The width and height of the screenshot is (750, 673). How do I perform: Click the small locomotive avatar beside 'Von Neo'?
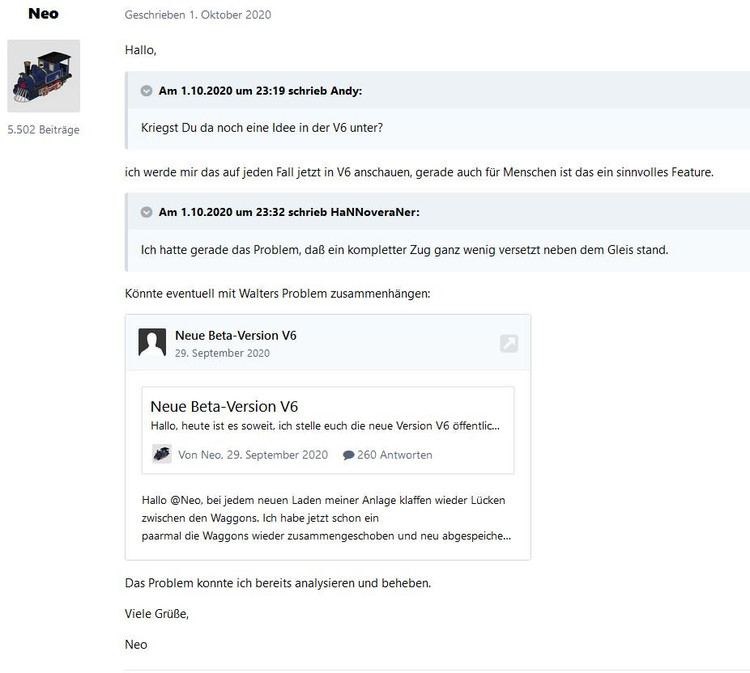[162, 454]
